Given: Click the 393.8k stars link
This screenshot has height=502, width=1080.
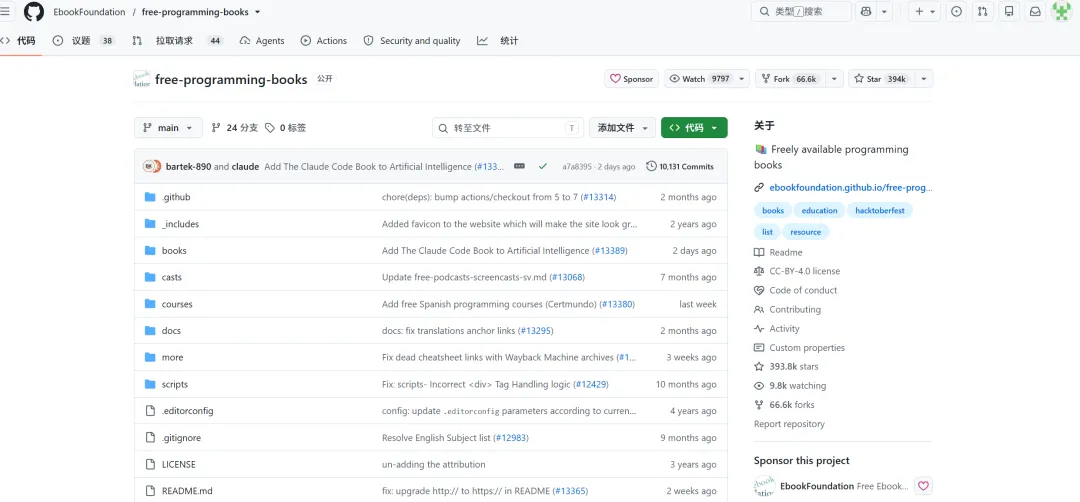Looking at the screenshot, I should tap(786, 367).
